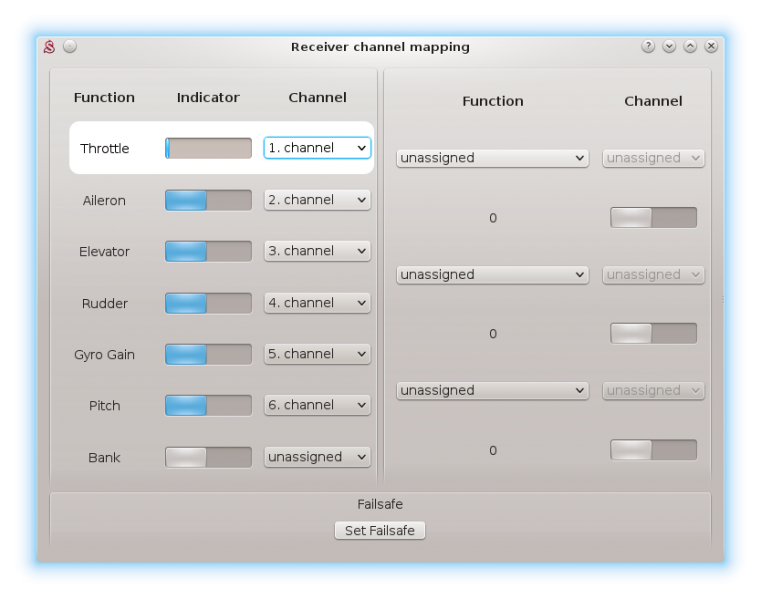Click the minimize down-chevron title bar icon
The image size is (761, 599).
point(669,46)
